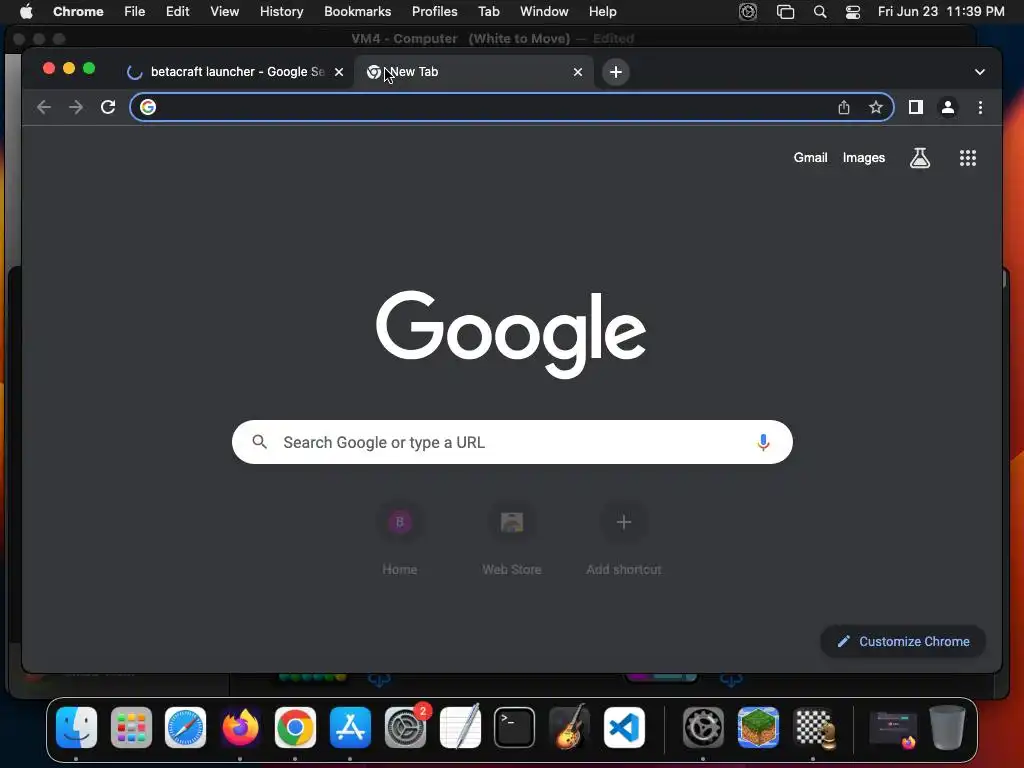The height and width of the screenshot is (768, 1024).
Task: Select the New Tab tab
Action: point(474,72)
